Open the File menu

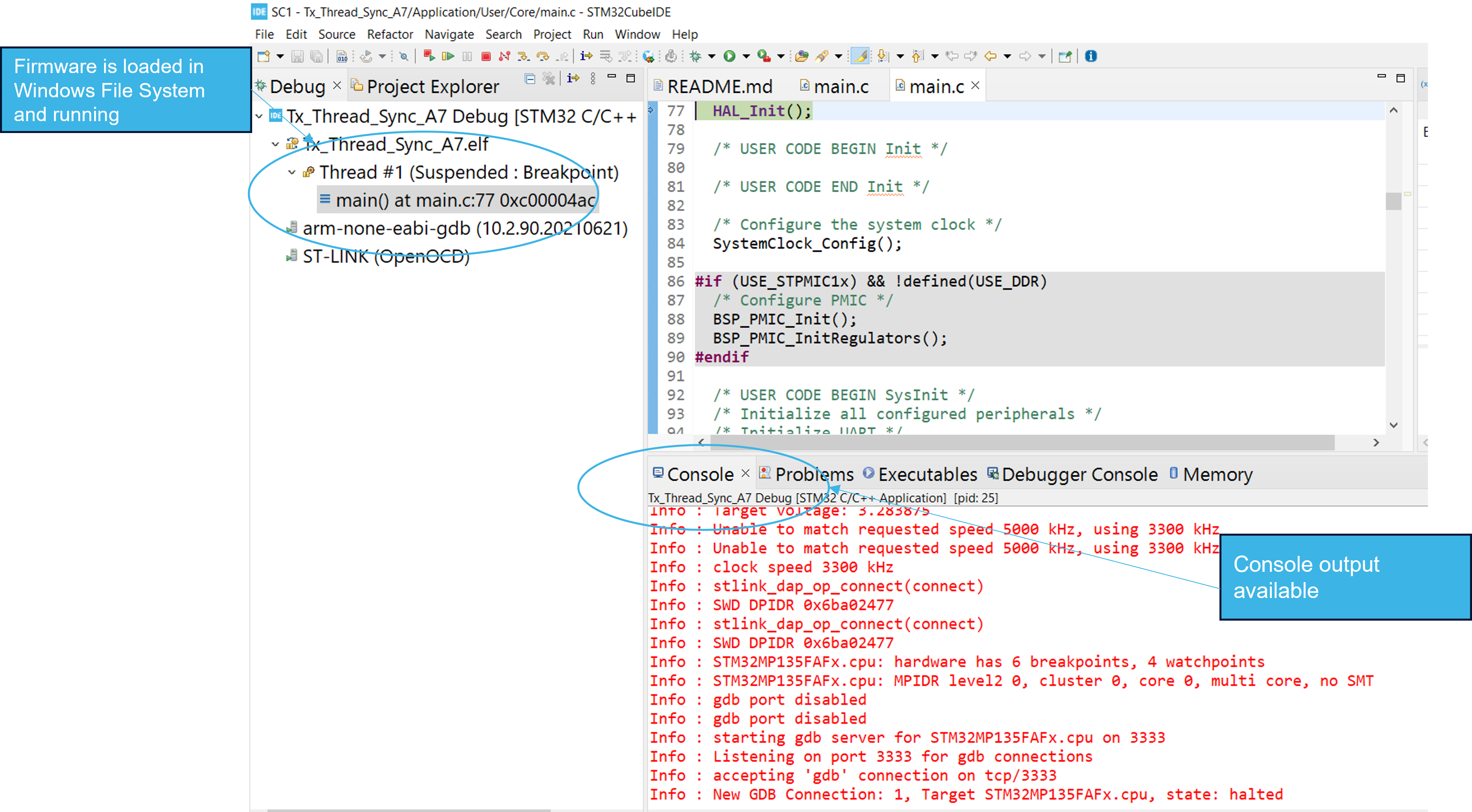click(264, 34)
